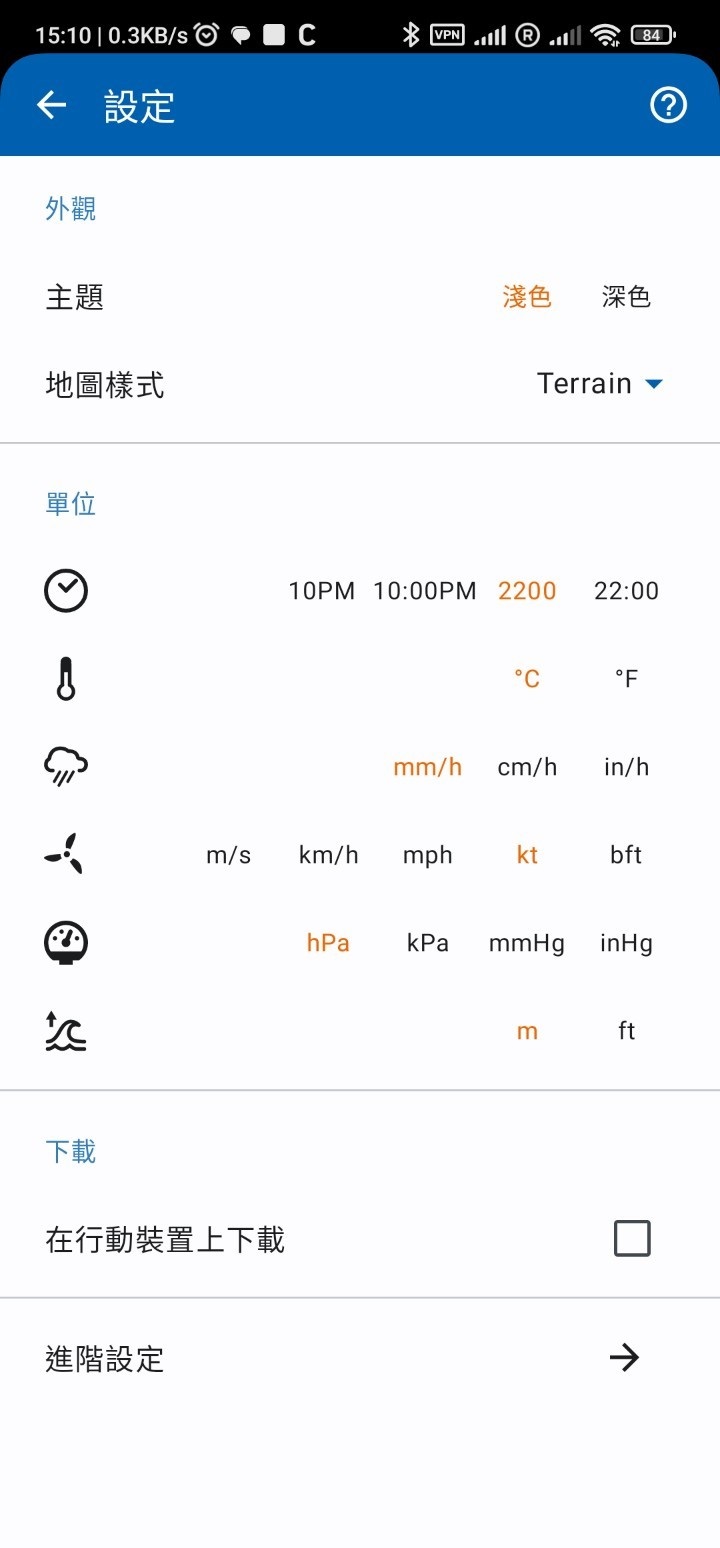
Task: Choose the 淺色 theme option
Action: pyautogui.click(x=527, y=297)
